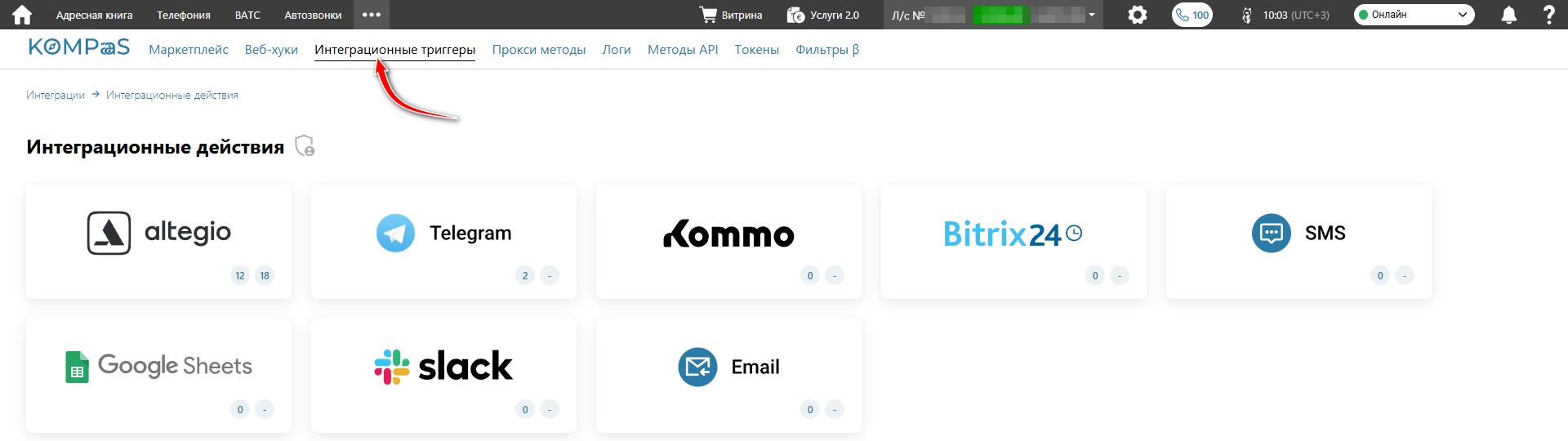
Task: Open the Telegram integration card
Action: coord(443,242)
